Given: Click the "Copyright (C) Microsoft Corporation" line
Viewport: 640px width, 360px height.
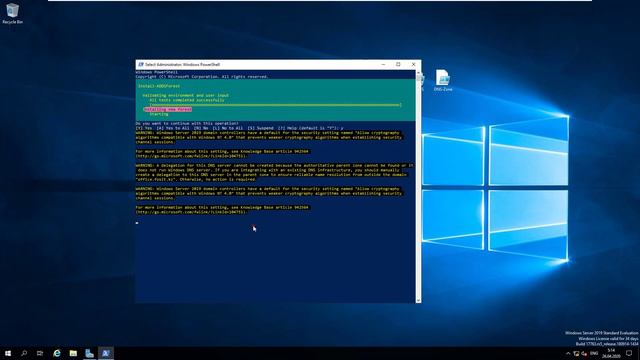Looking at the screenshot, I should pos(202,77).
